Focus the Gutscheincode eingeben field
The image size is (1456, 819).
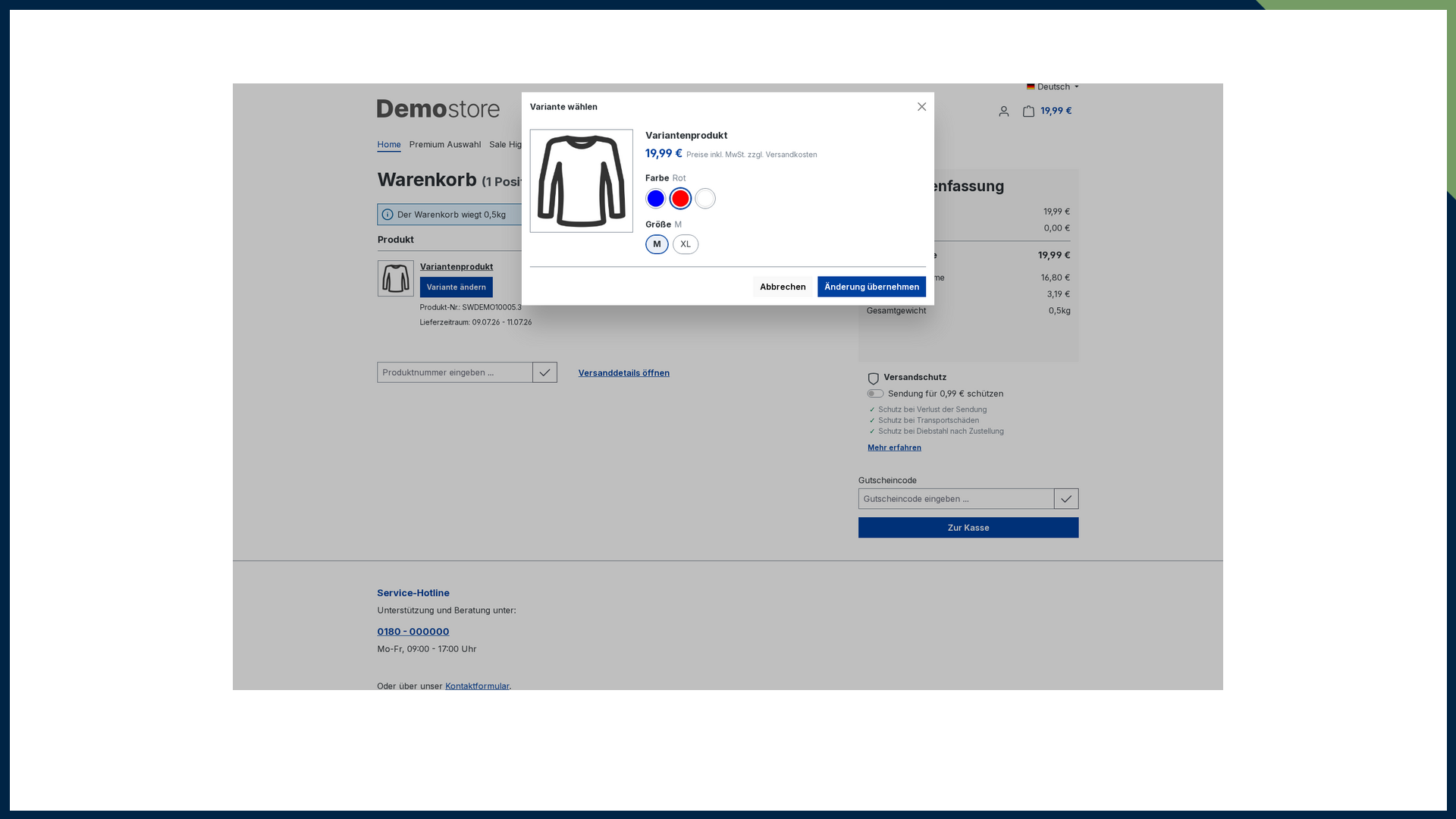(x=955, y=499)
